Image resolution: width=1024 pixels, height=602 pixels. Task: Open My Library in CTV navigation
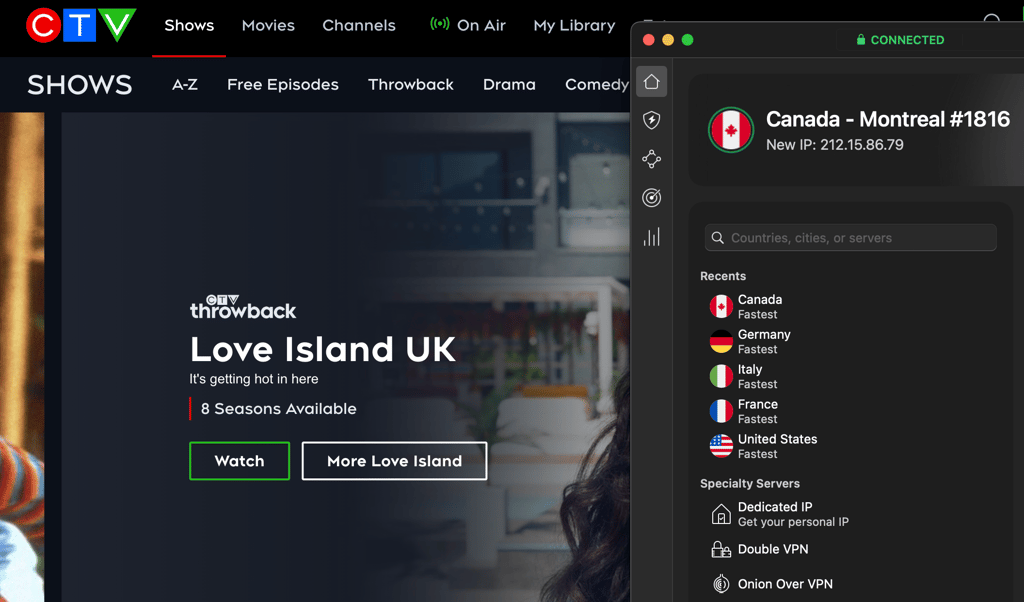[574, 25]
